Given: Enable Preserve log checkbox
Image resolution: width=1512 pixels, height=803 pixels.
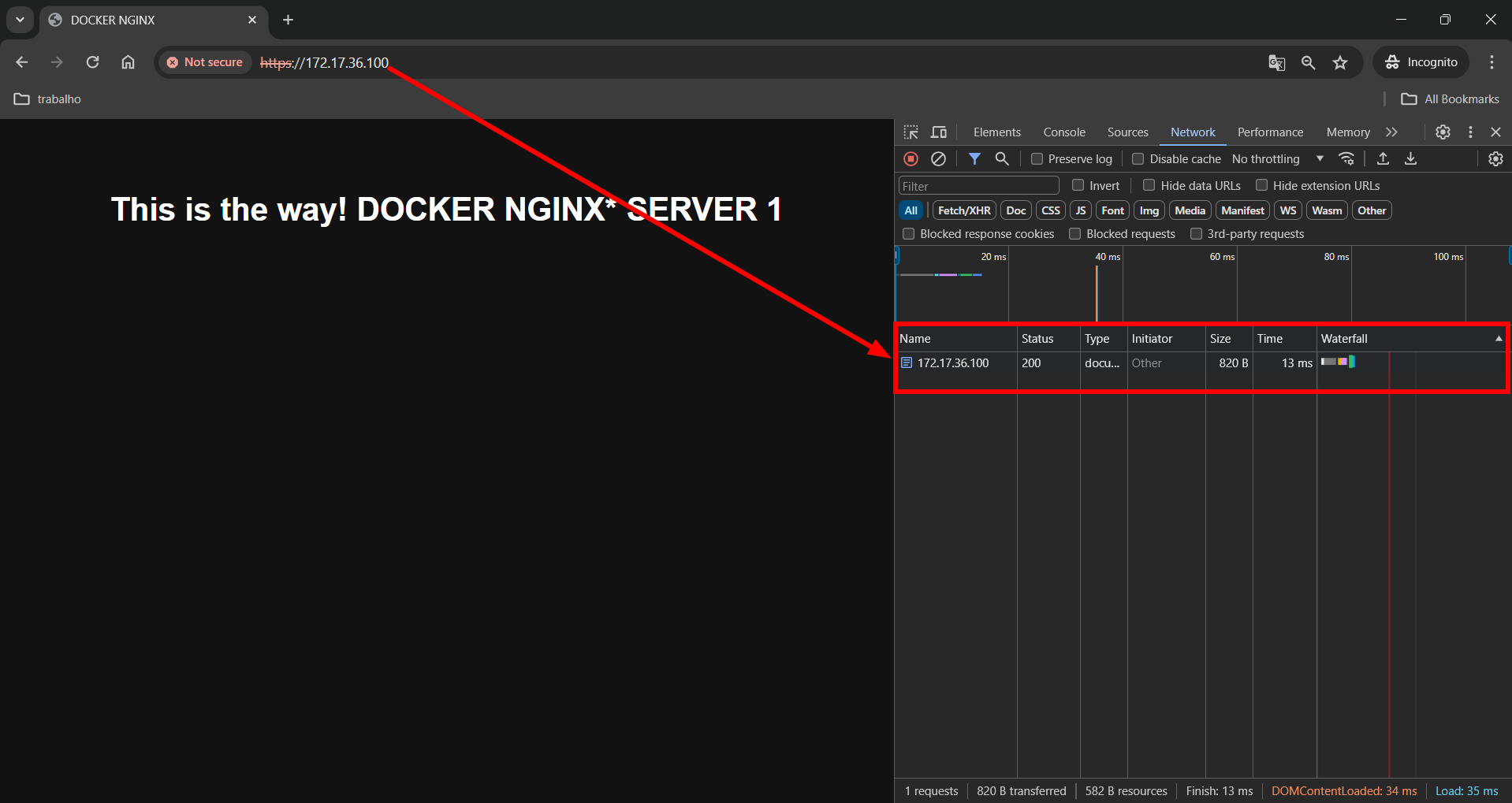Looking at the screenshot, I should pos(1037,159).
